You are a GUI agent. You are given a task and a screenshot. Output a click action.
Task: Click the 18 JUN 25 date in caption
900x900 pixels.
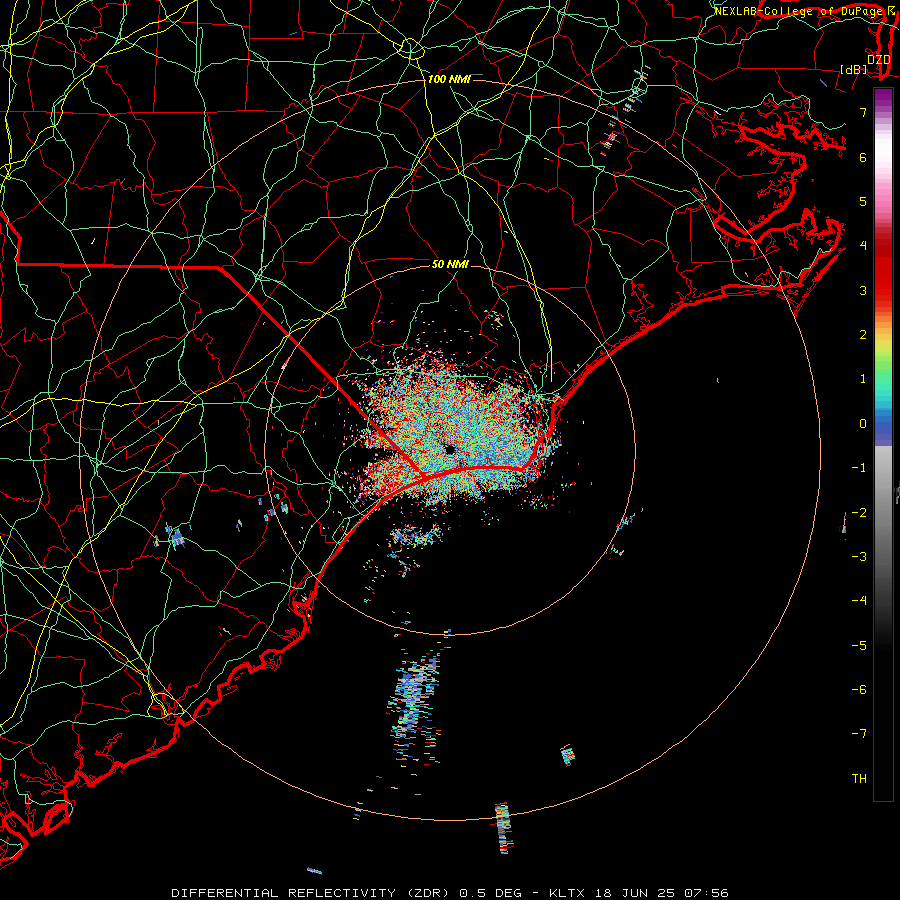(636, 893)
